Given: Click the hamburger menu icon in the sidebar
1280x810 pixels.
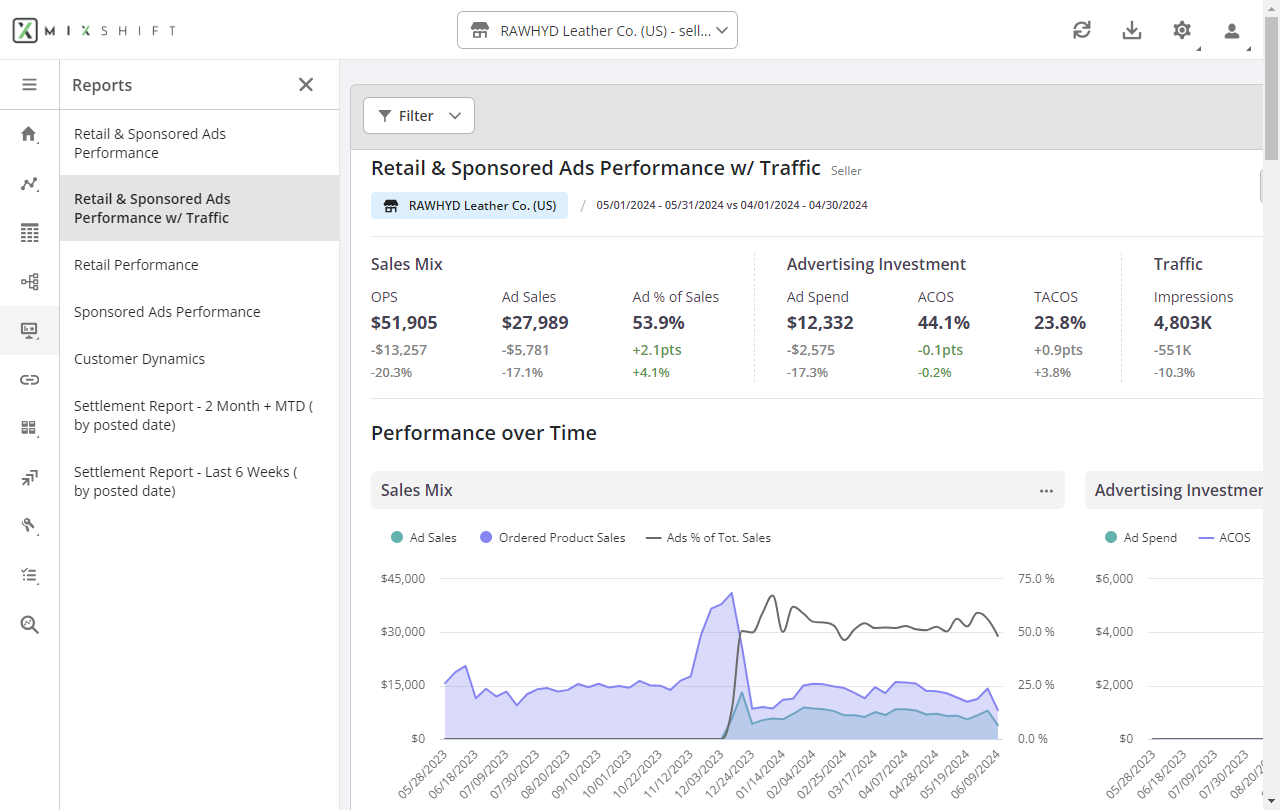Looking at the screenshot, I should [29, 85].
